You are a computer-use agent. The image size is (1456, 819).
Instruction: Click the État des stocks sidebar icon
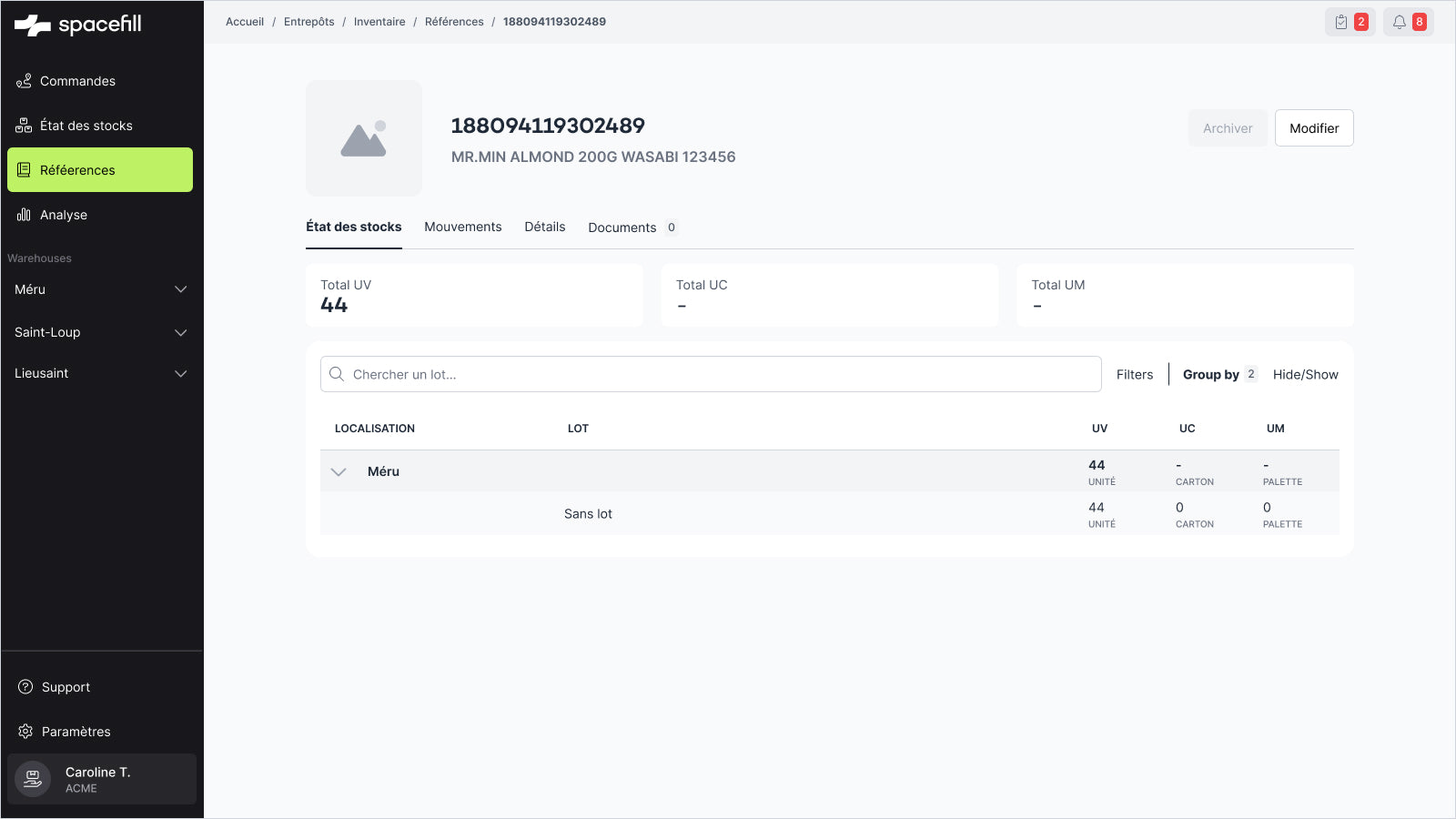[x=24, y=126]
